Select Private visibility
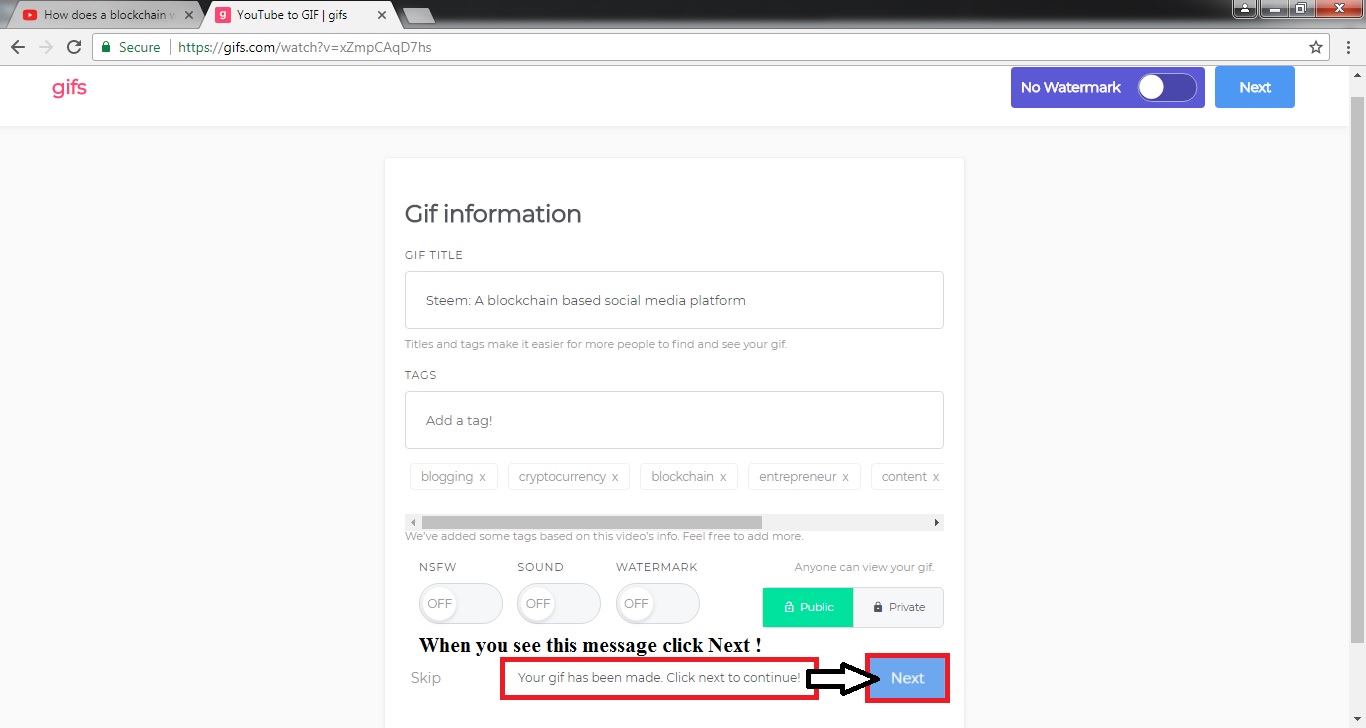 click(898, 607)
